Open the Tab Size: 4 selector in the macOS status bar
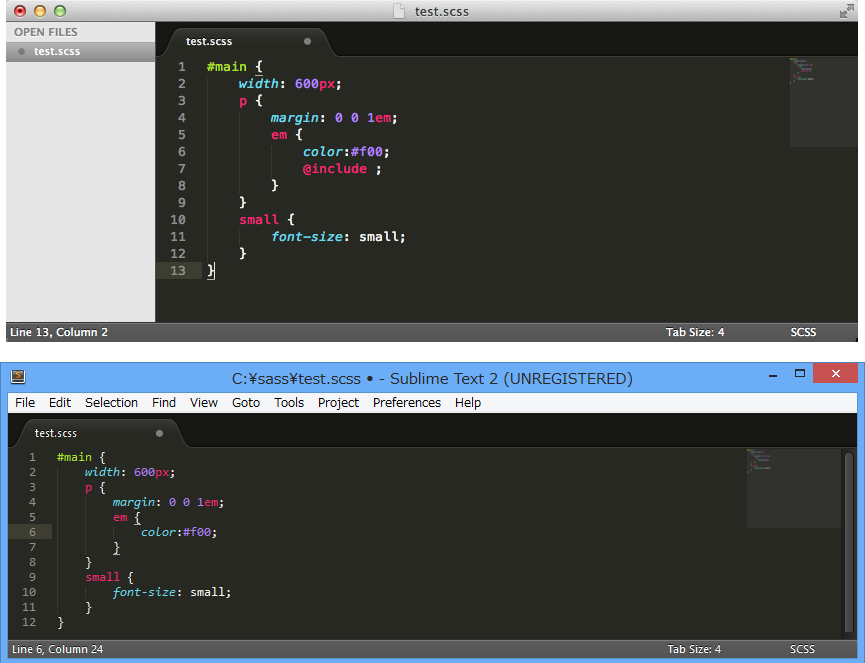Viewport: 865px width, 663px height. (695, 332)
